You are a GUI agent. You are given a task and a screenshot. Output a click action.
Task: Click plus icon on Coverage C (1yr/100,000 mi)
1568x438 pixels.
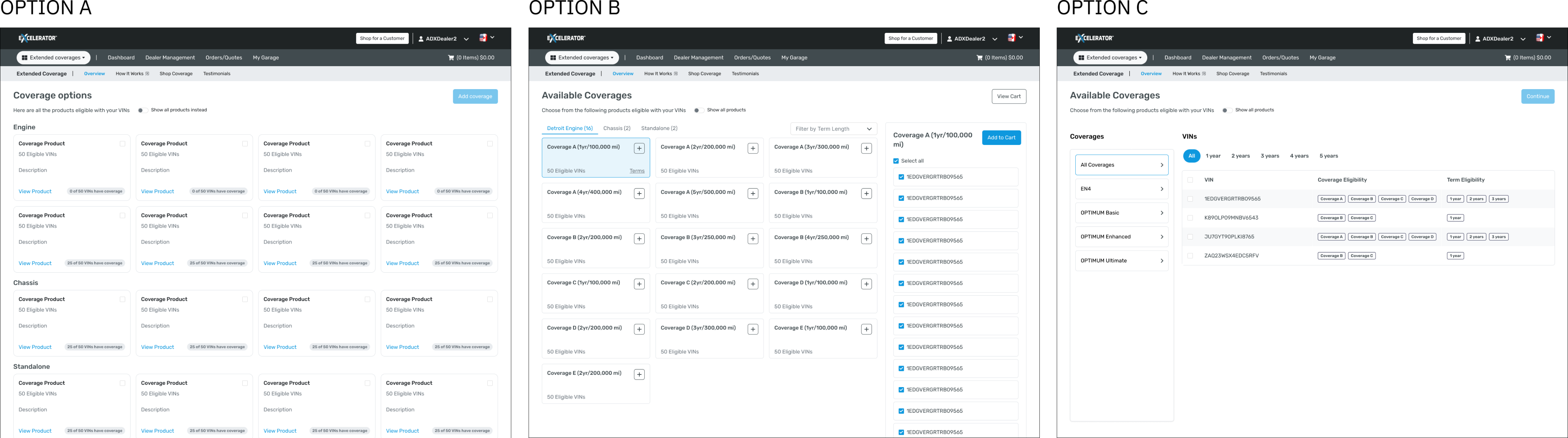click(x=639, y=284)
